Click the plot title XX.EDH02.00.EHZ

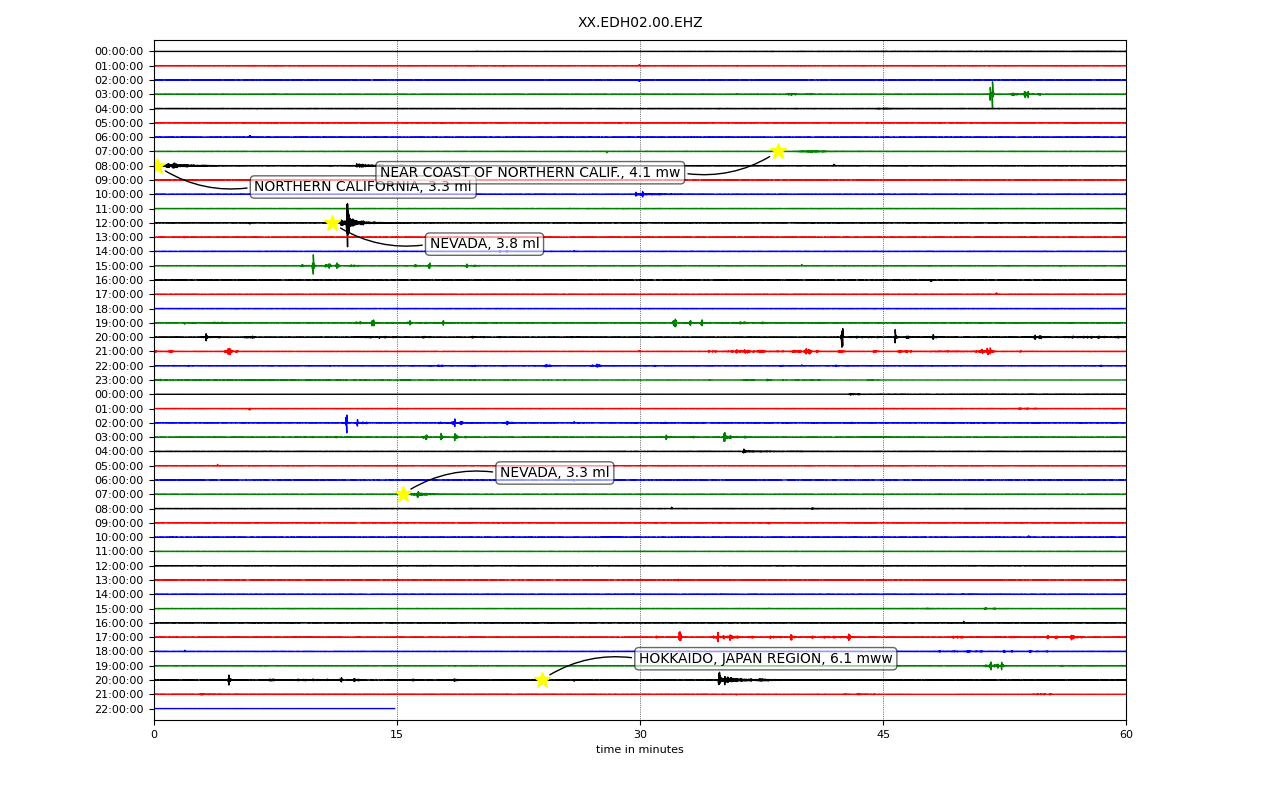pos(640,22)
